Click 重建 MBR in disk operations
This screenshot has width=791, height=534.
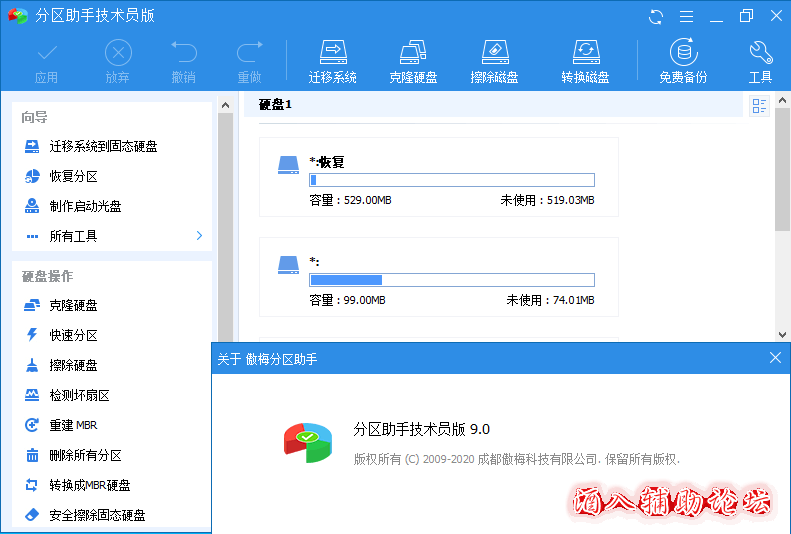[x=75, y=425]
